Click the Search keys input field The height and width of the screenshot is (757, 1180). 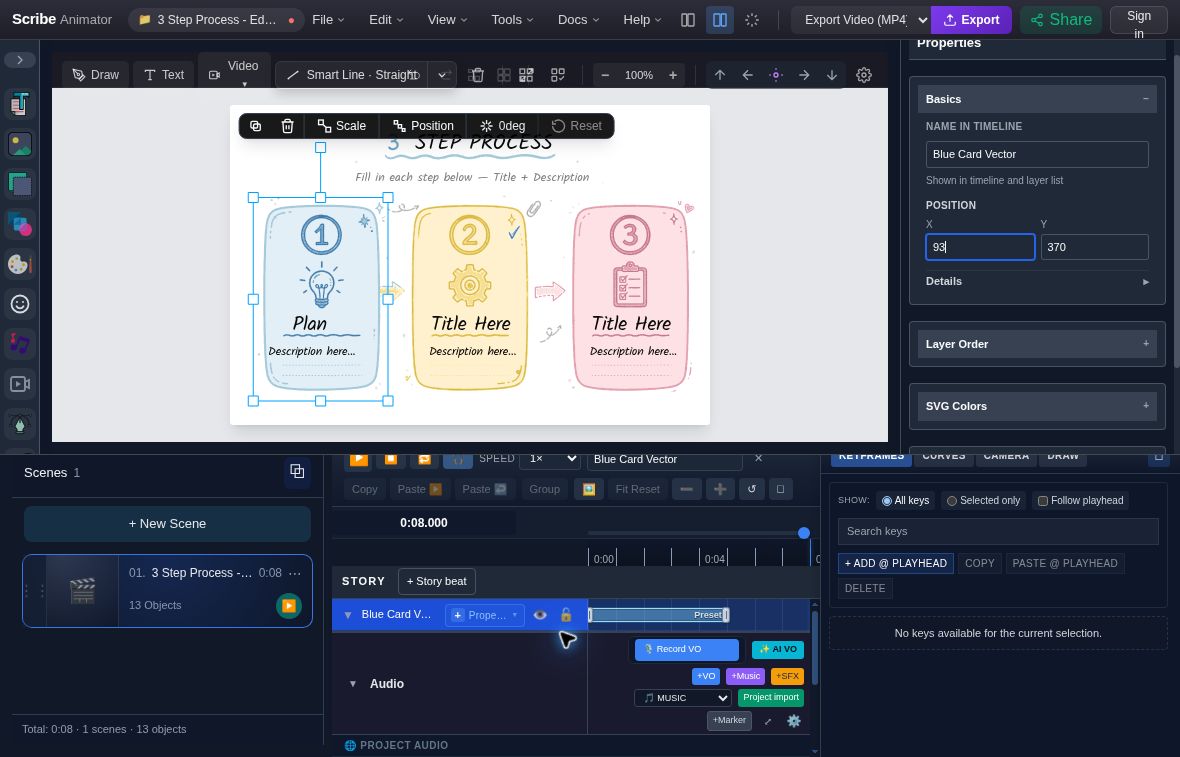click(x=998, y=531)
